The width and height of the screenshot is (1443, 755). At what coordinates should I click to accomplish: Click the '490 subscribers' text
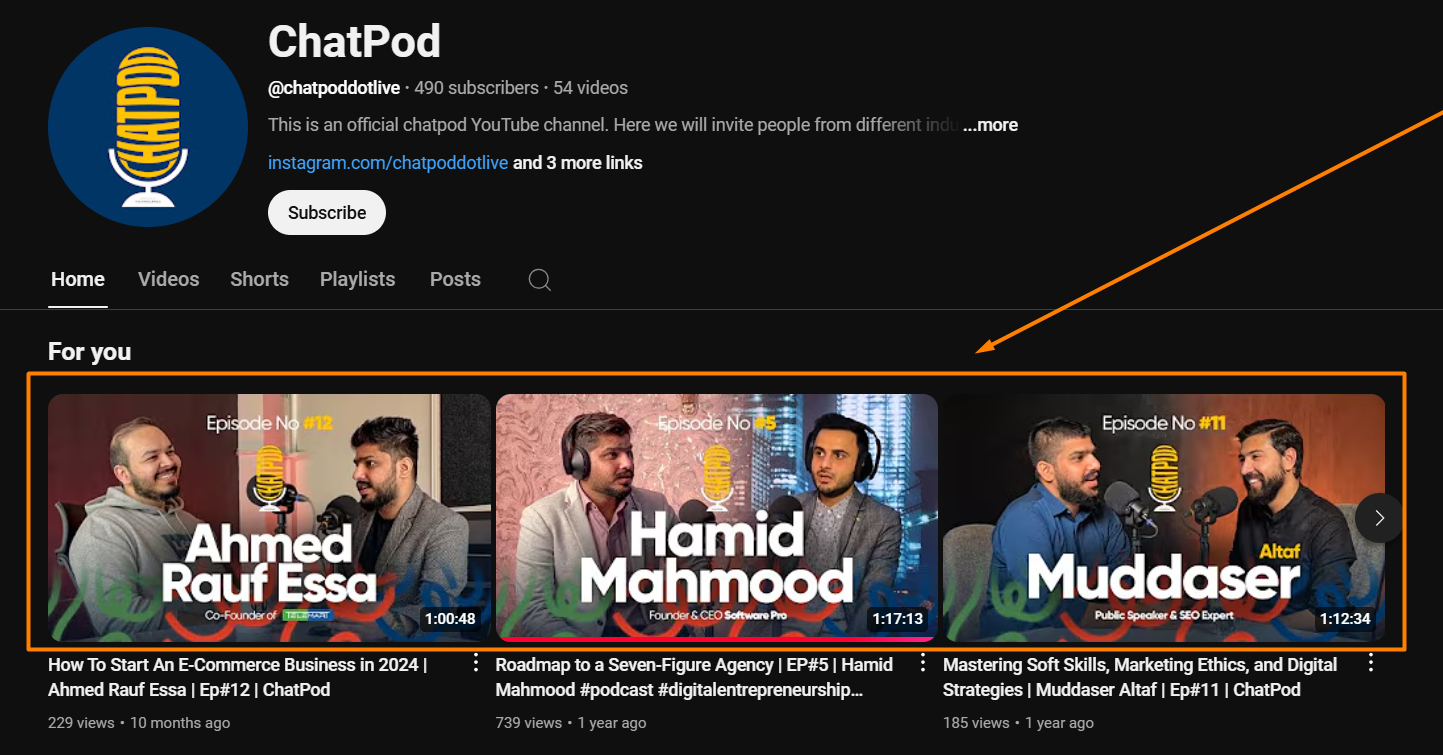[476, 88]
